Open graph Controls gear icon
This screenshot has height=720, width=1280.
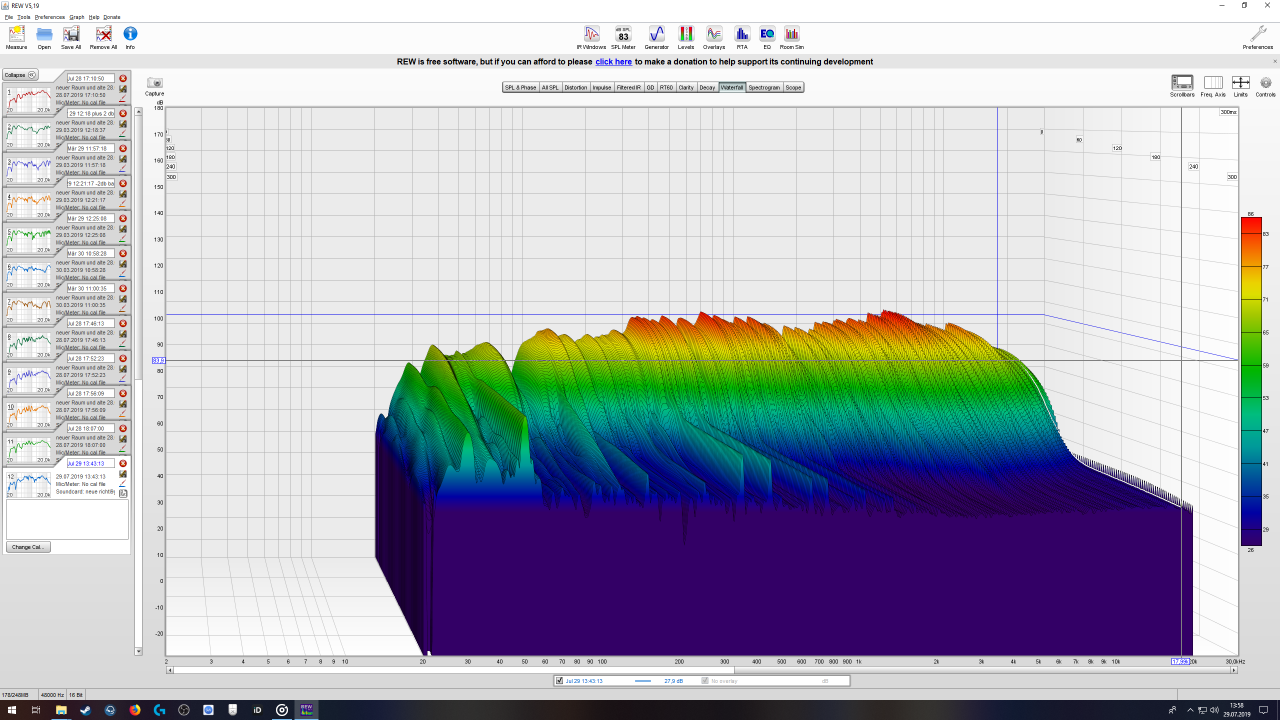point(1265,83)
